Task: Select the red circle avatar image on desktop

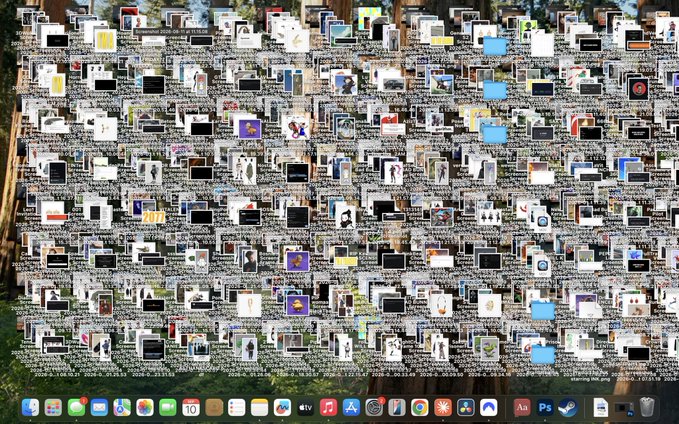Action: (639, 89)
